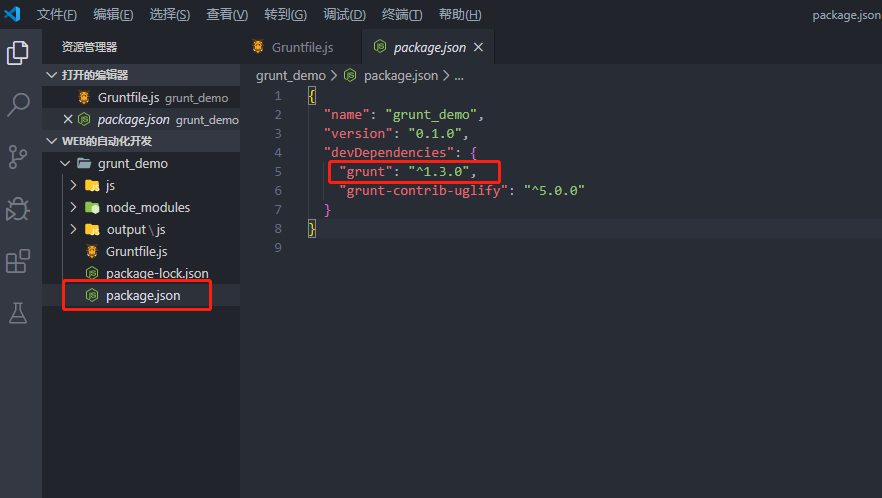Switch to the Gruntfile.js editor tab

(x=301, y=47)
